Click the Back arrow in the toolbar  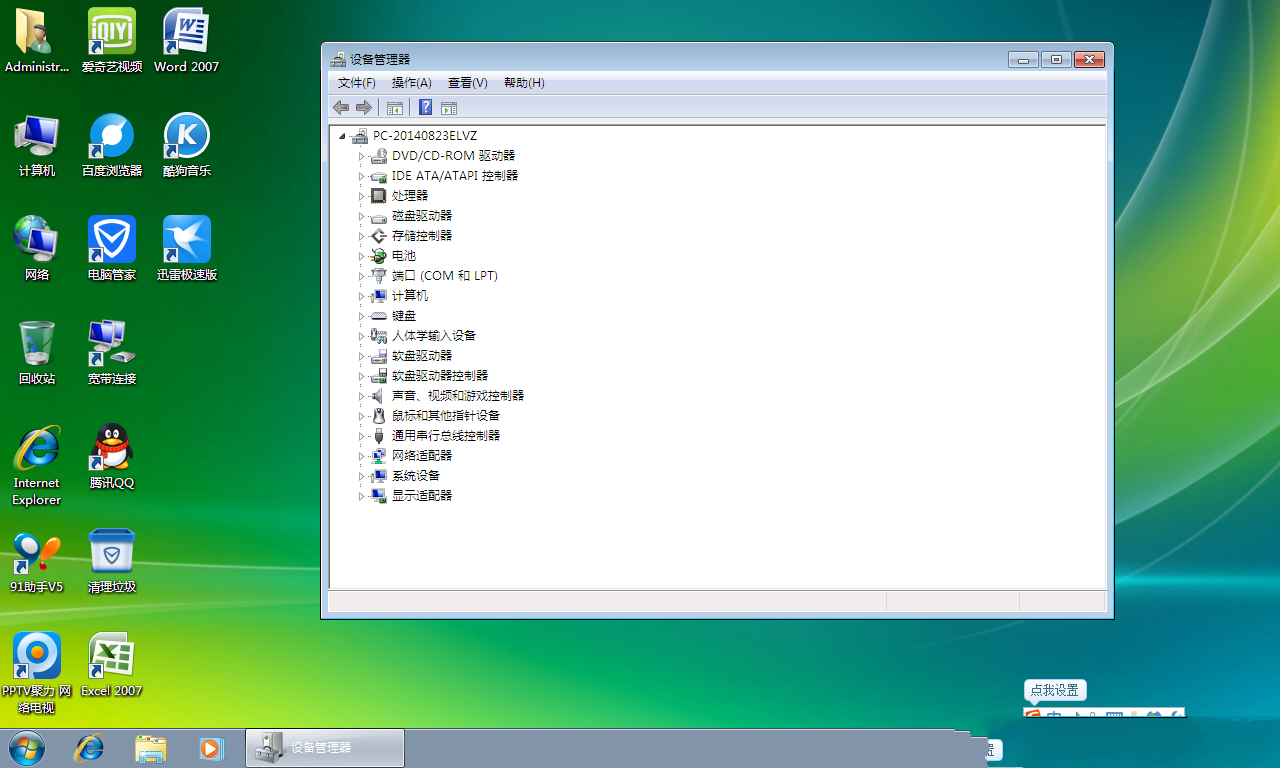pyautogui.click(x=341, y=108)
